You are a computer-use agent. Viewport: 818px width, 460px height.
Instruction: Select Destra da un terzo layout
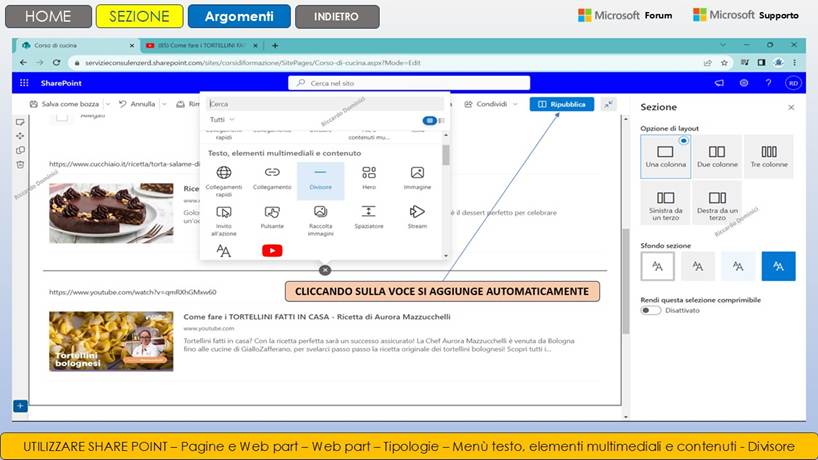[x=717, y=203]
